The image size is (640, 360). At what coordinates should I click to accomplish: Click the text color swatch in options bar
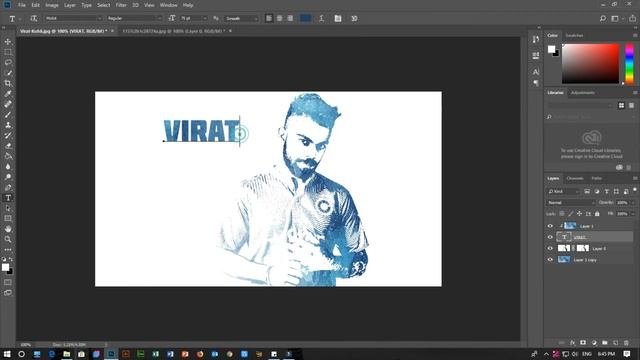click(x=306, y=18)
